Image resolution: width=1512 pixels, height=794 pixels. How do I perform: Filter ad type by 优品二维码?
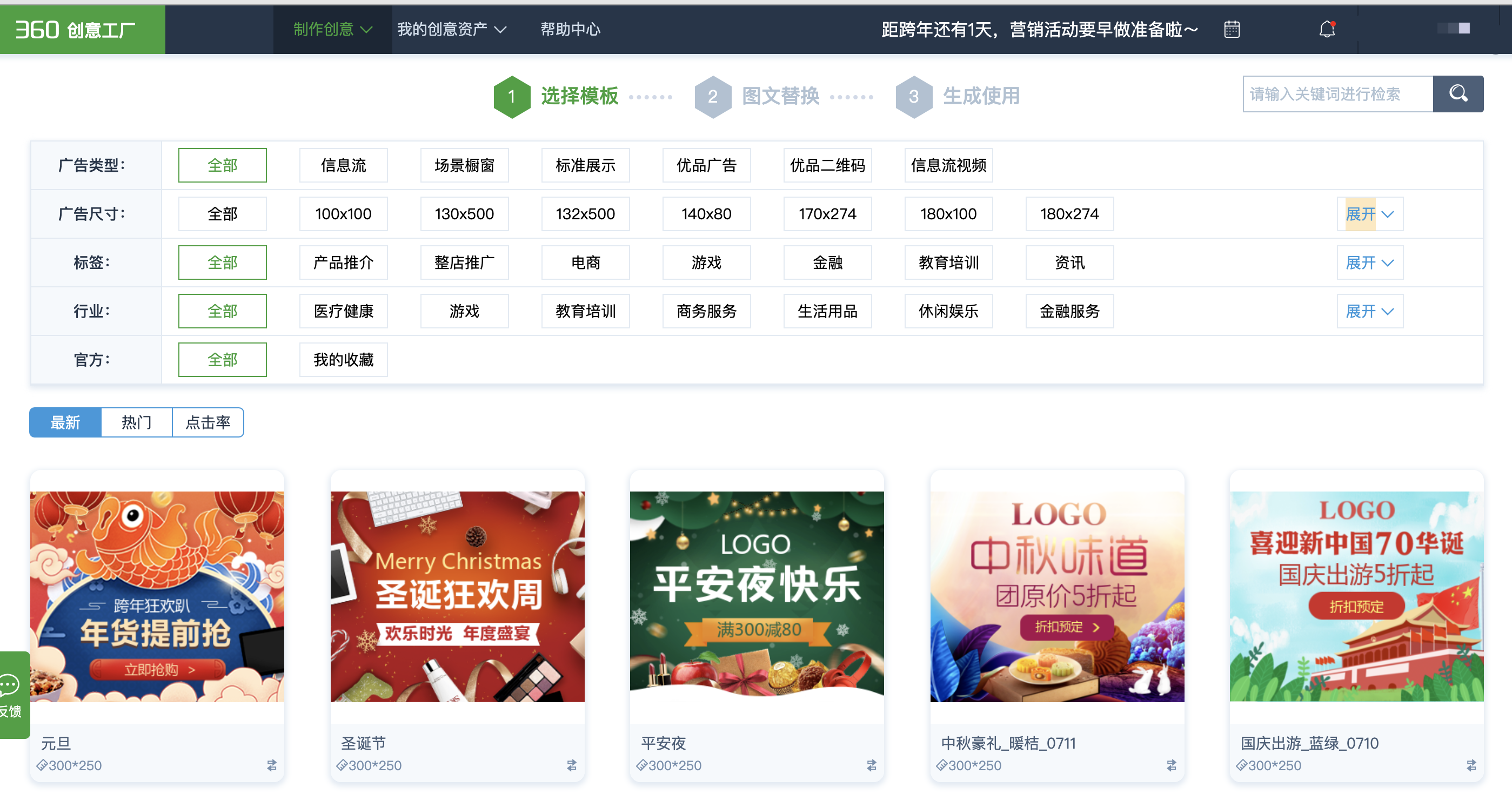(x=828, y=165)
